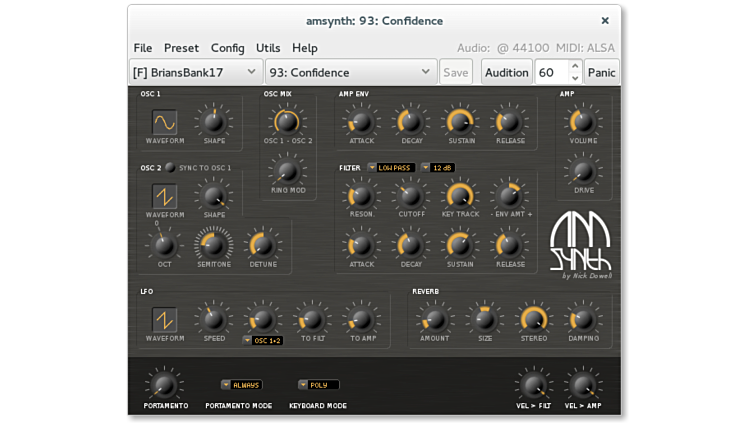Click the OSC 2 Semitone knob
752x423 pixels.
pyautogui.click(x=214, y=246)
